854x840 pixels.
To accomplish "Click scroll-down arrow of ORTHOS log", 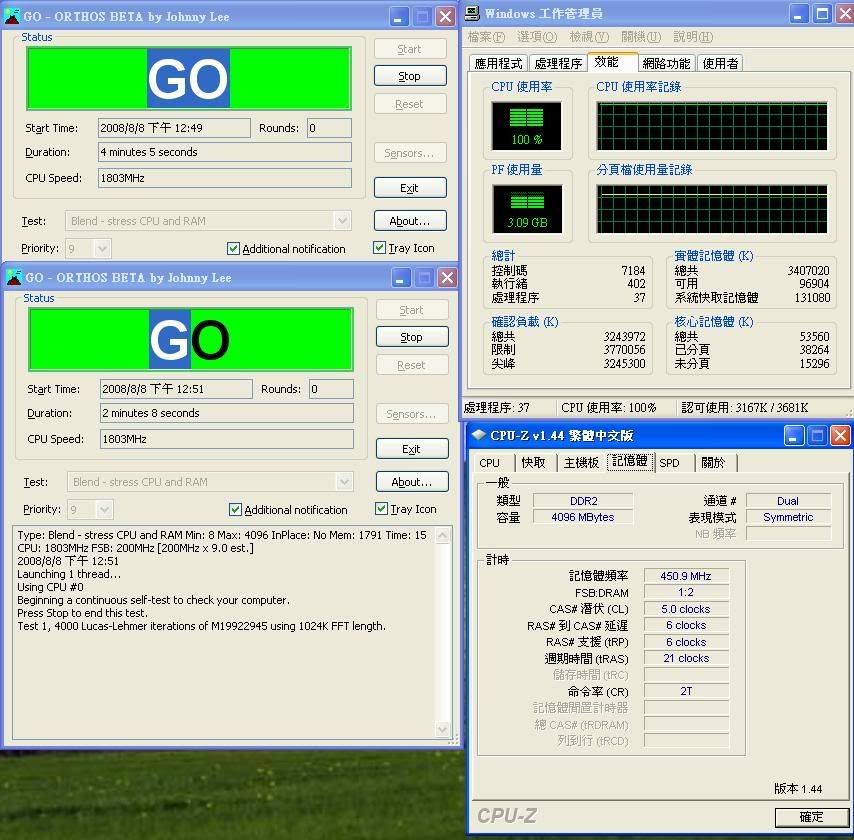I will (443, 728).
